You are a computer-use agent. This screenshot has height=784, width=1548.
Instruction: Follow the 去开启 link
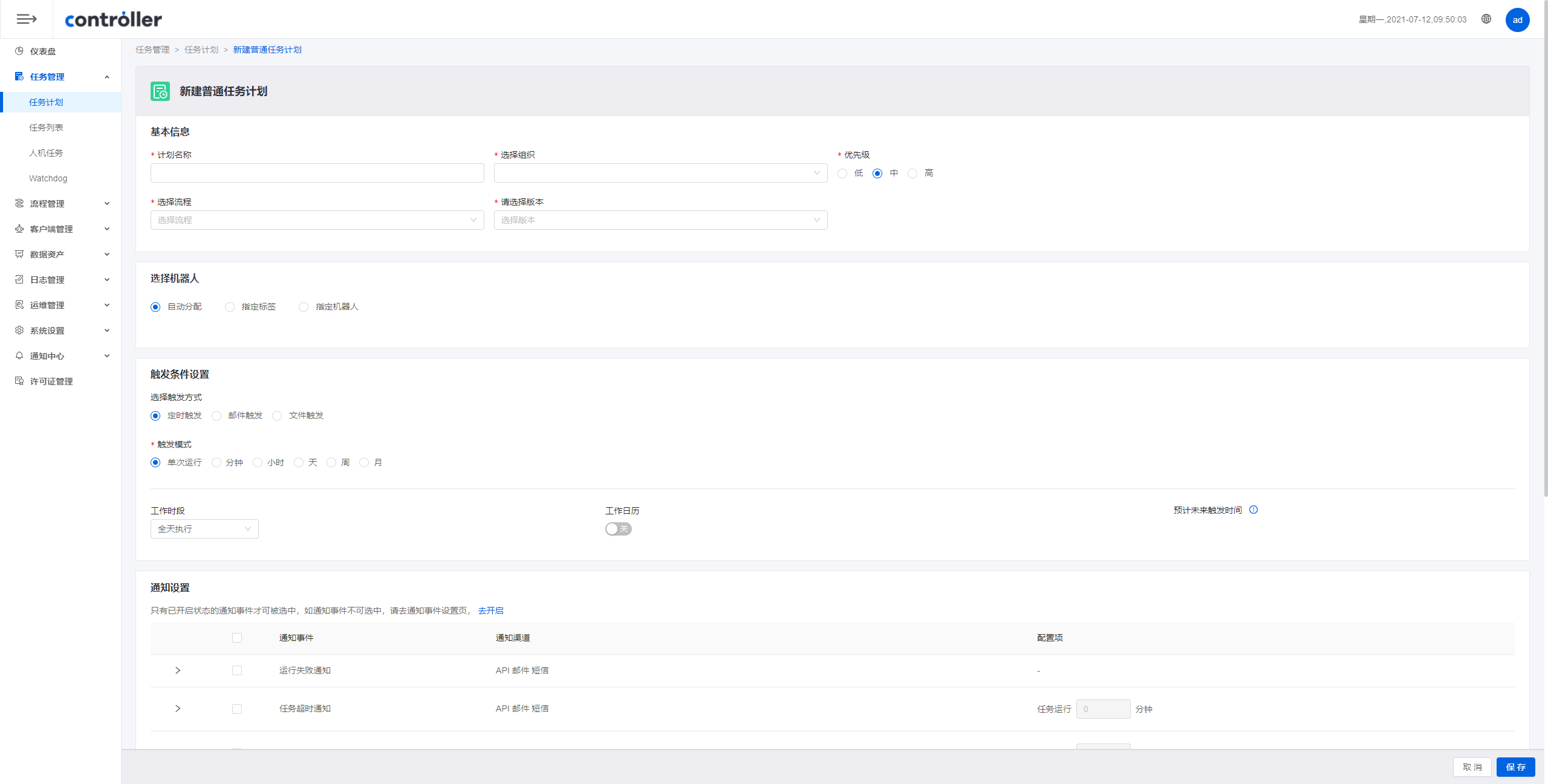[490, 611]
